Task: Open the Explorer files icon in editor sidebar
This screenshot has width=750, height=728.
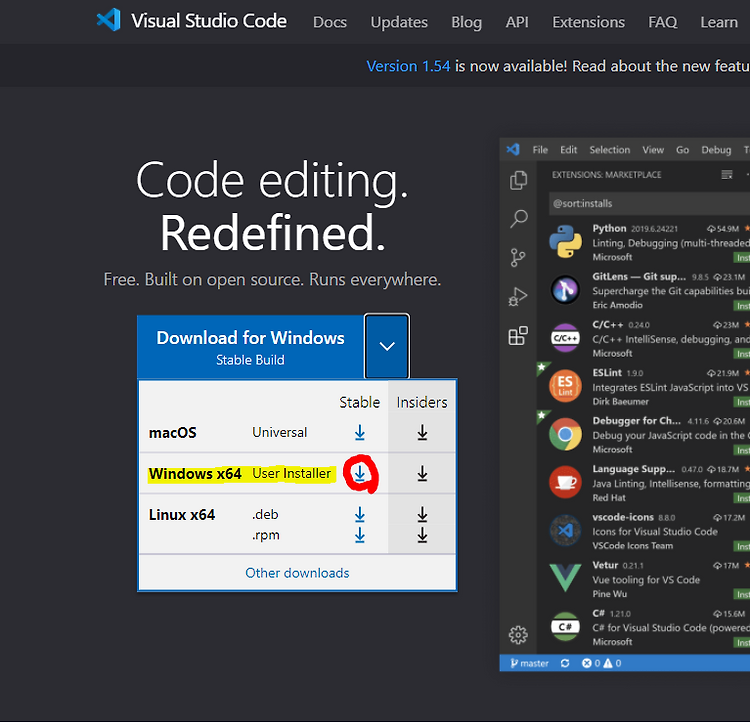Action: click(518, 180)
